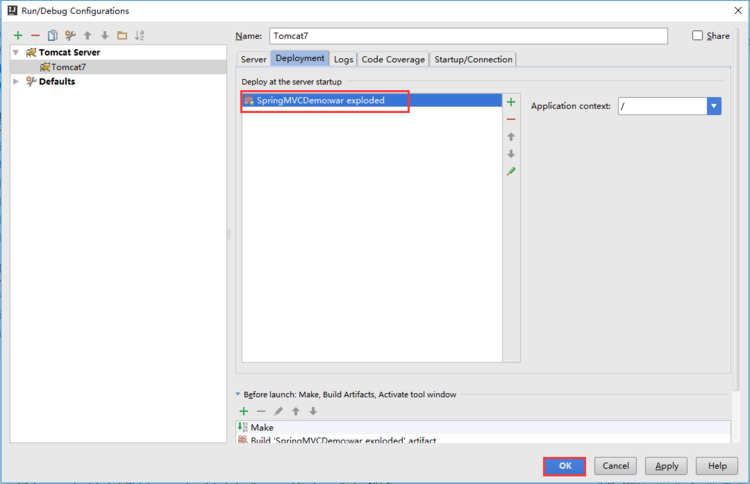Select the Build 'SpringMVCDemo:war exploded' artifact task
Viewport: 750px width, 484px height.
(x=483, y=439)
